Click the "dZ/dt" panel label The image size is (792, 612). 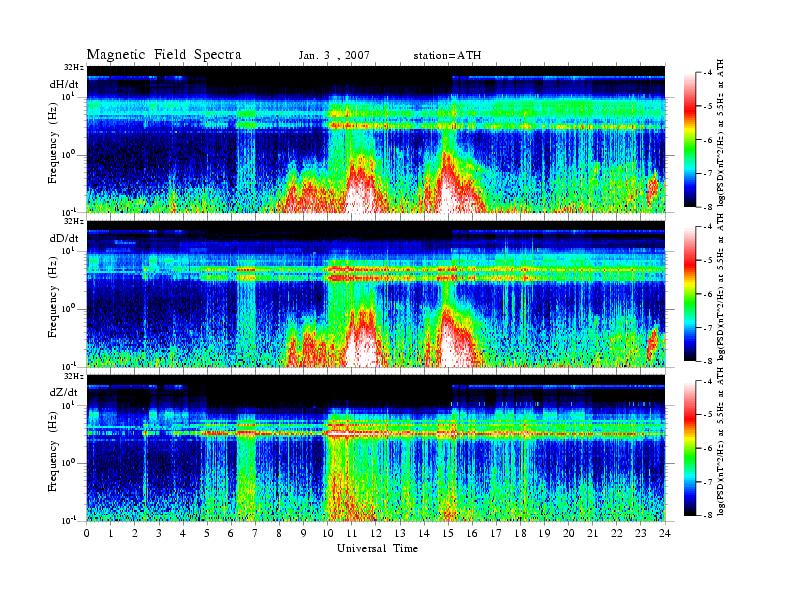64,392
